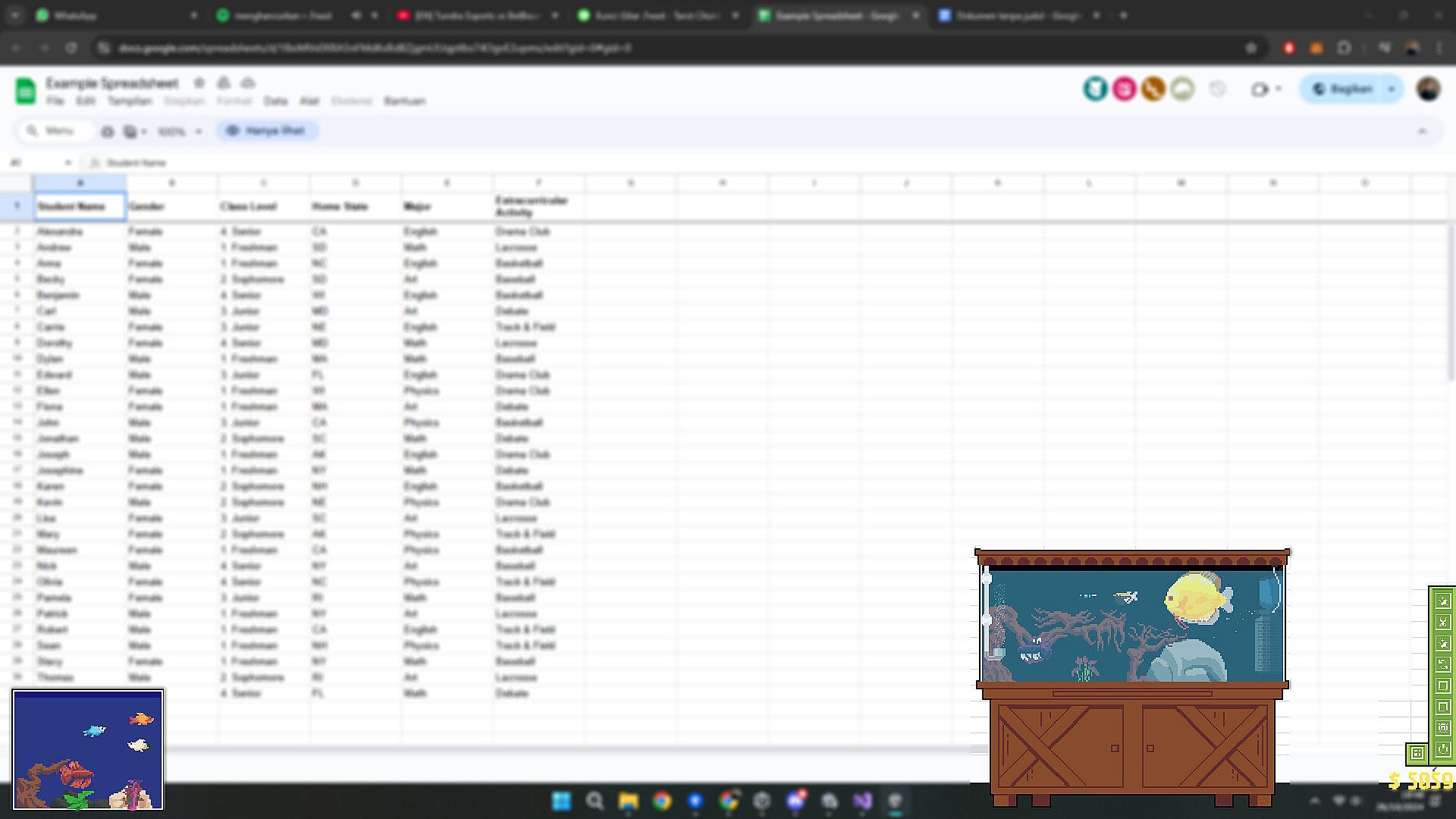The width and height of the screenshot is (1456, 819).
Task: Click the swap arrows icon in the green toolbar
Action: click(x=1442, y=664)
